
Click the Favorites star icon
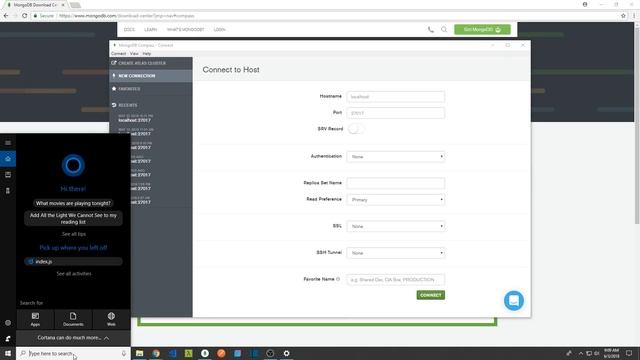[114, 89]
